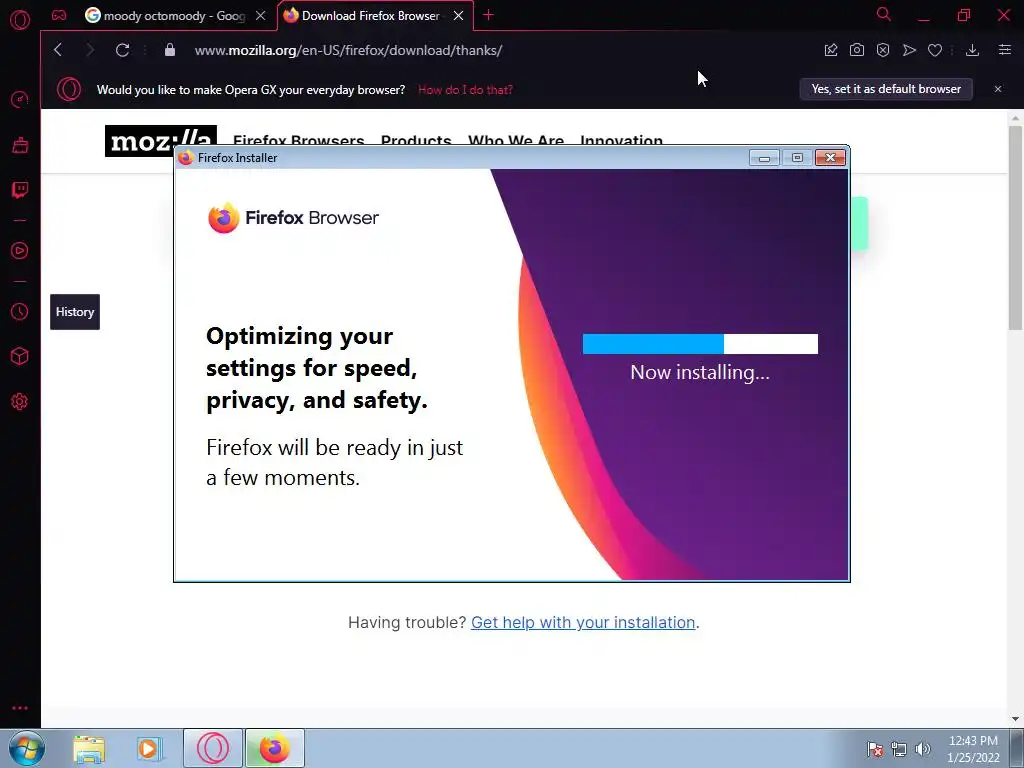
Task: Reload the current page
Action: point(122,50)
